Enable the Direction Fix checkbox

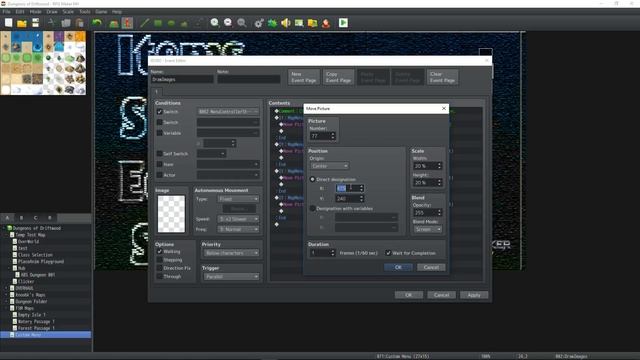160,268
